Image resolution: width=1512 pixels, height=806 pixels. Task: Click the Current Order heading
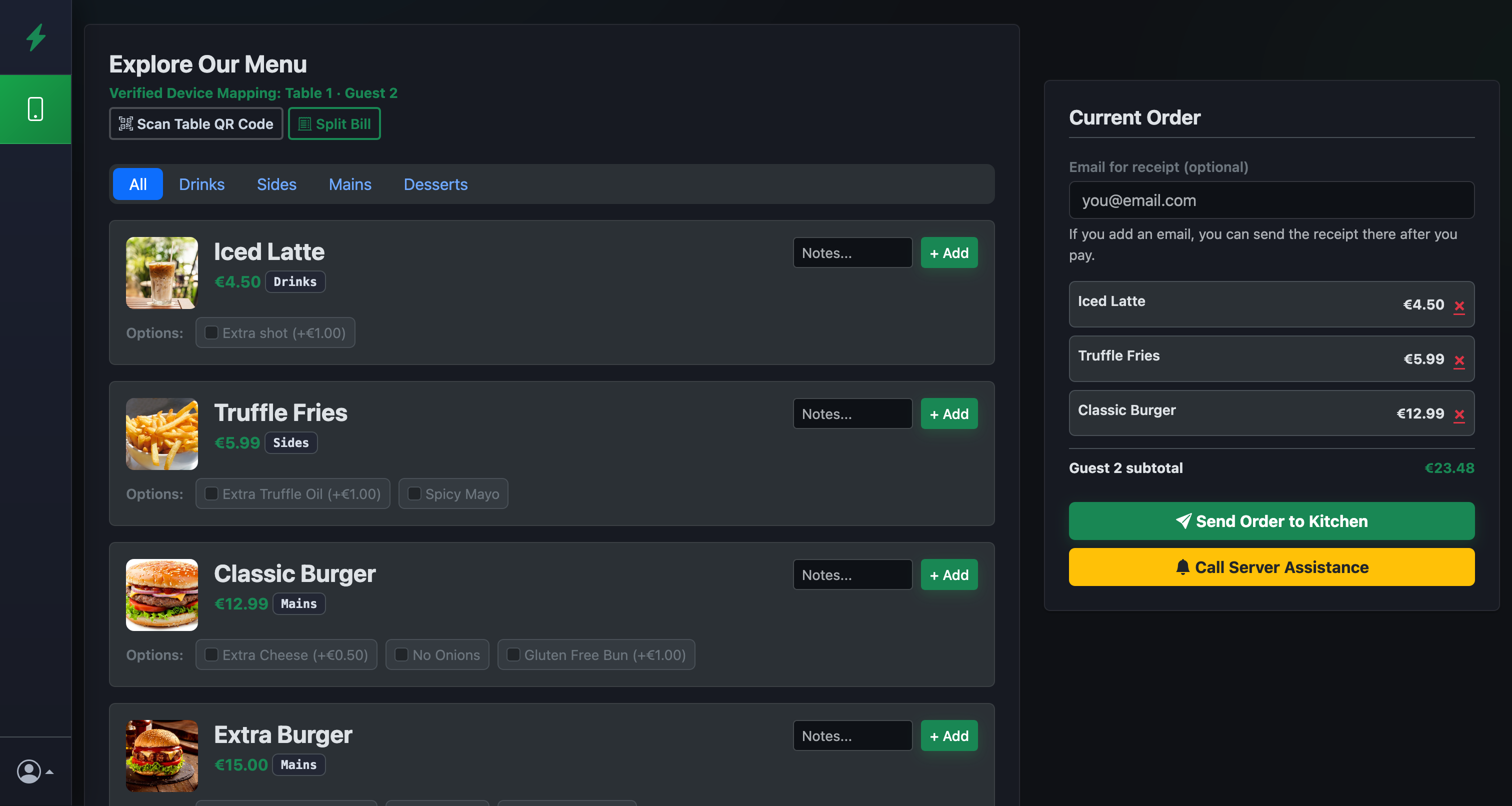[x=1134, y=117]
